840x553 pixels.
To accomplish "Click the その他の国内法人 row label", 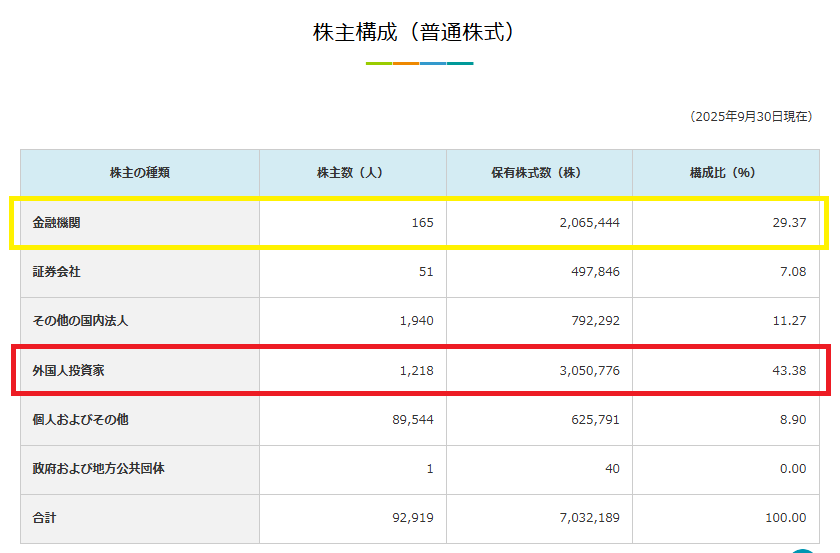I will coord(80,321).
